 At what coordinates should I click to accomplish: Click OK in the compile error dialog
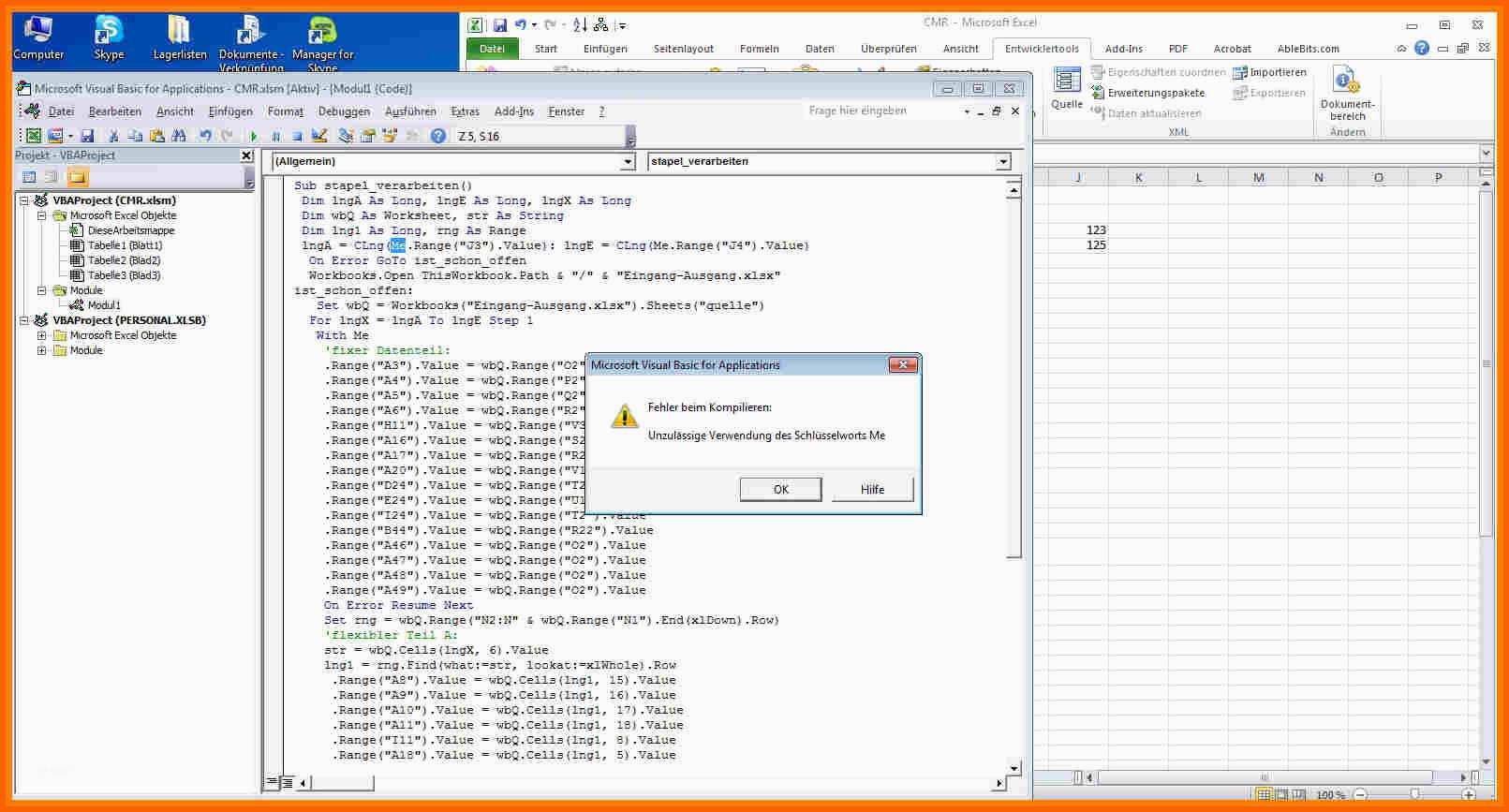click(x=780, y=489)
